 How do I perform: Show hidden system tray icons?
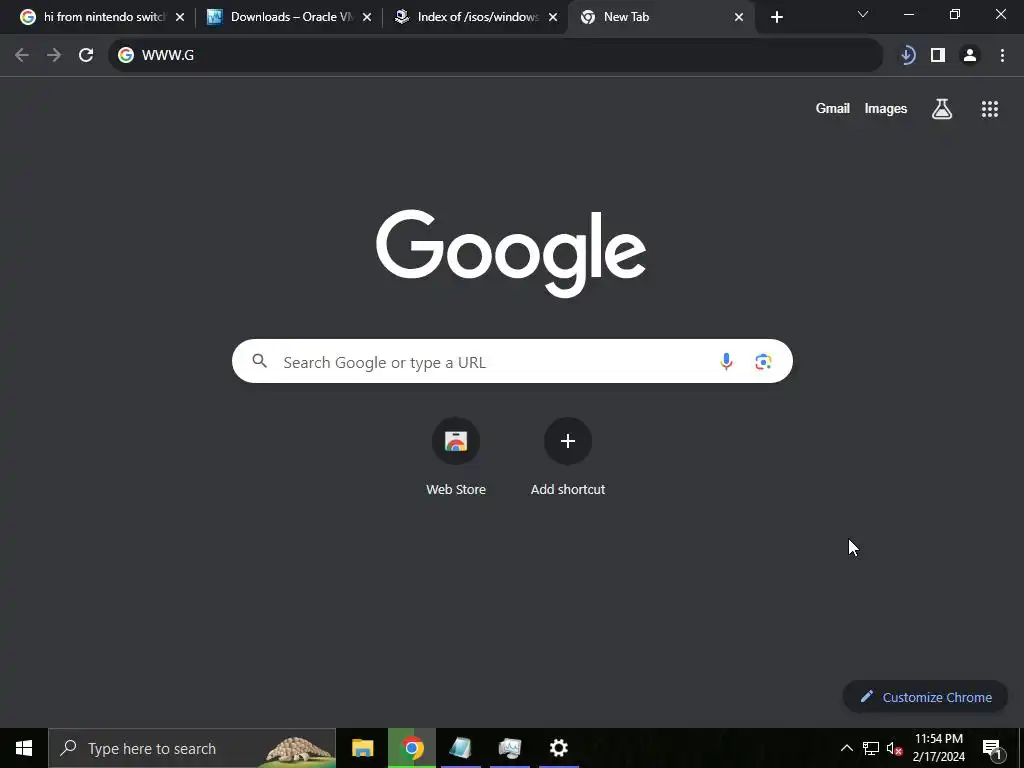pyautogui.click(x=846, y=748)
